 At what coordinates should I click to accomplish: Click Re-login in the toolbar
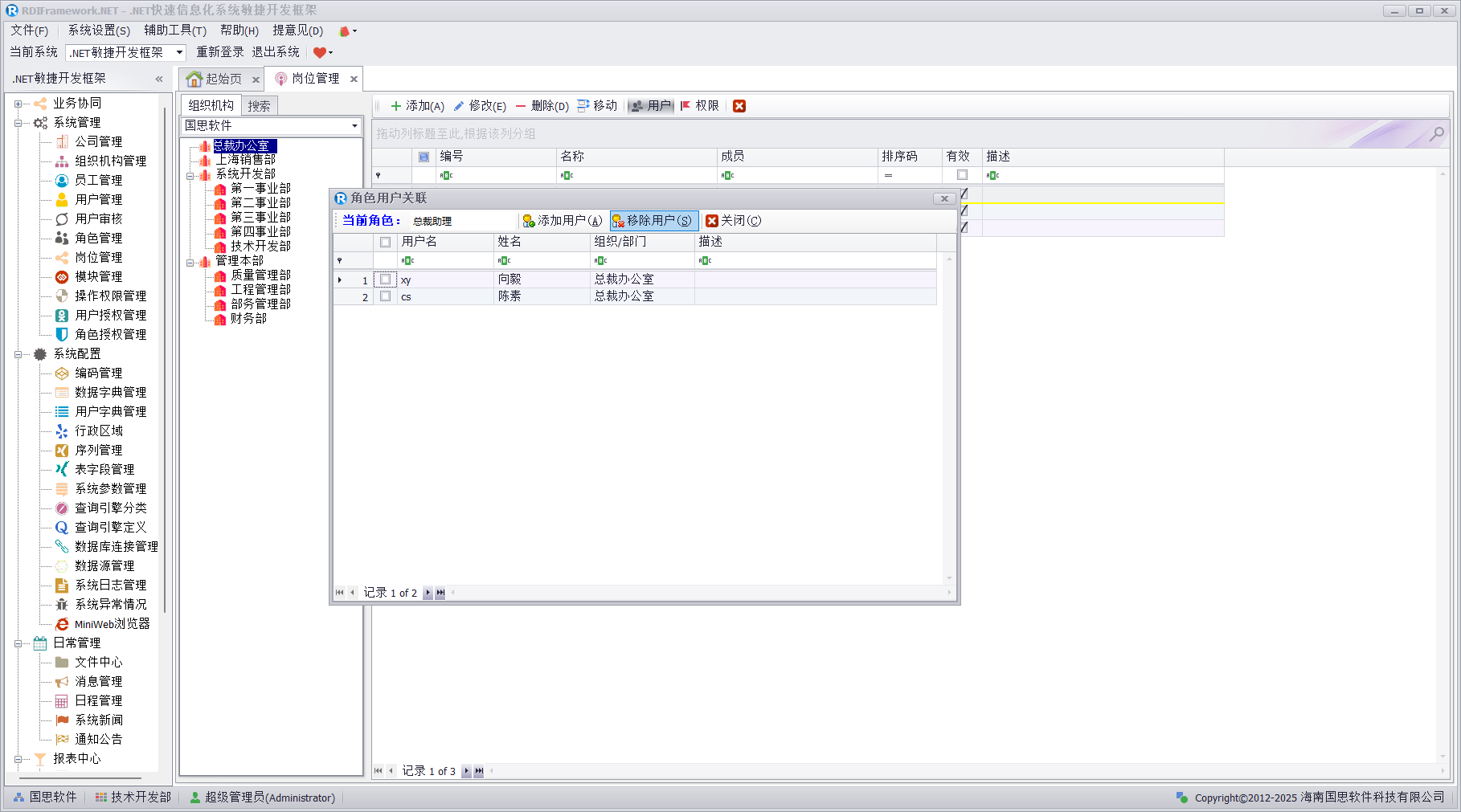tap(219, 52)
